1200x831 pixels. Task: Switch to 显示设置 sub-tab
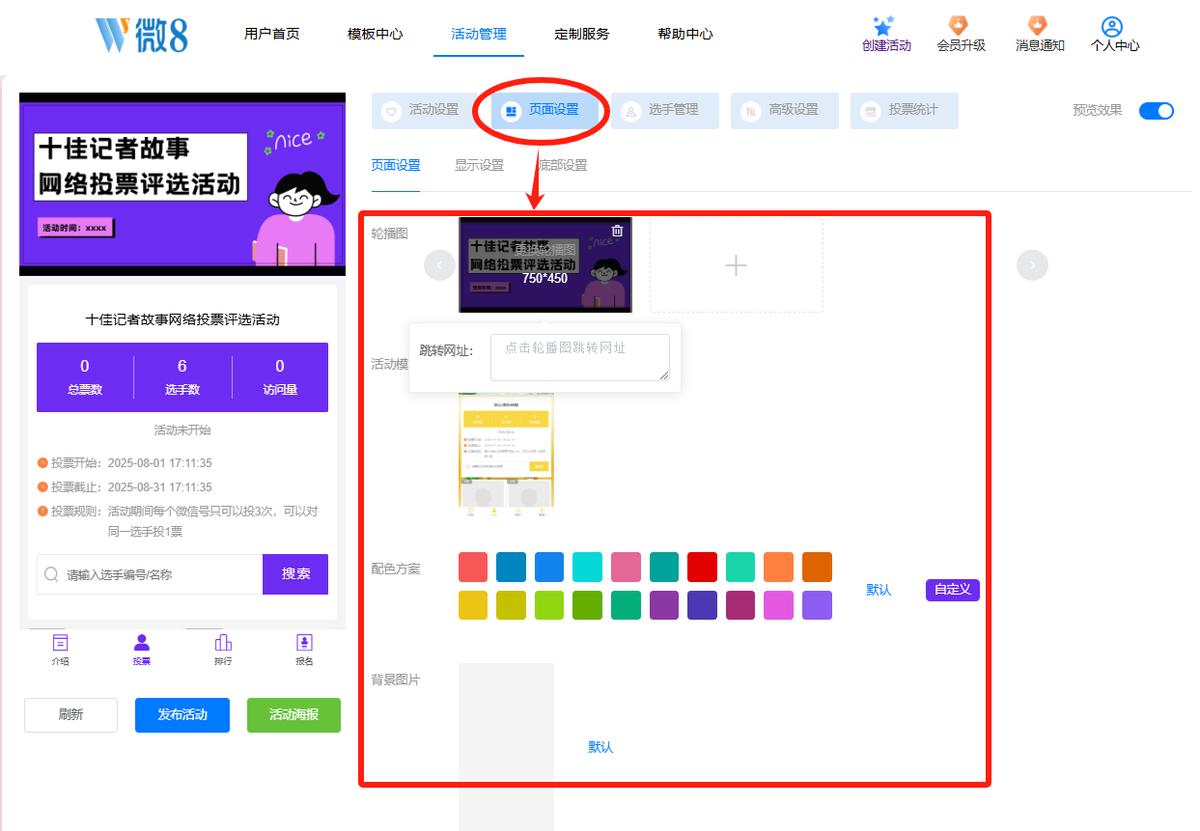point(479,165)
